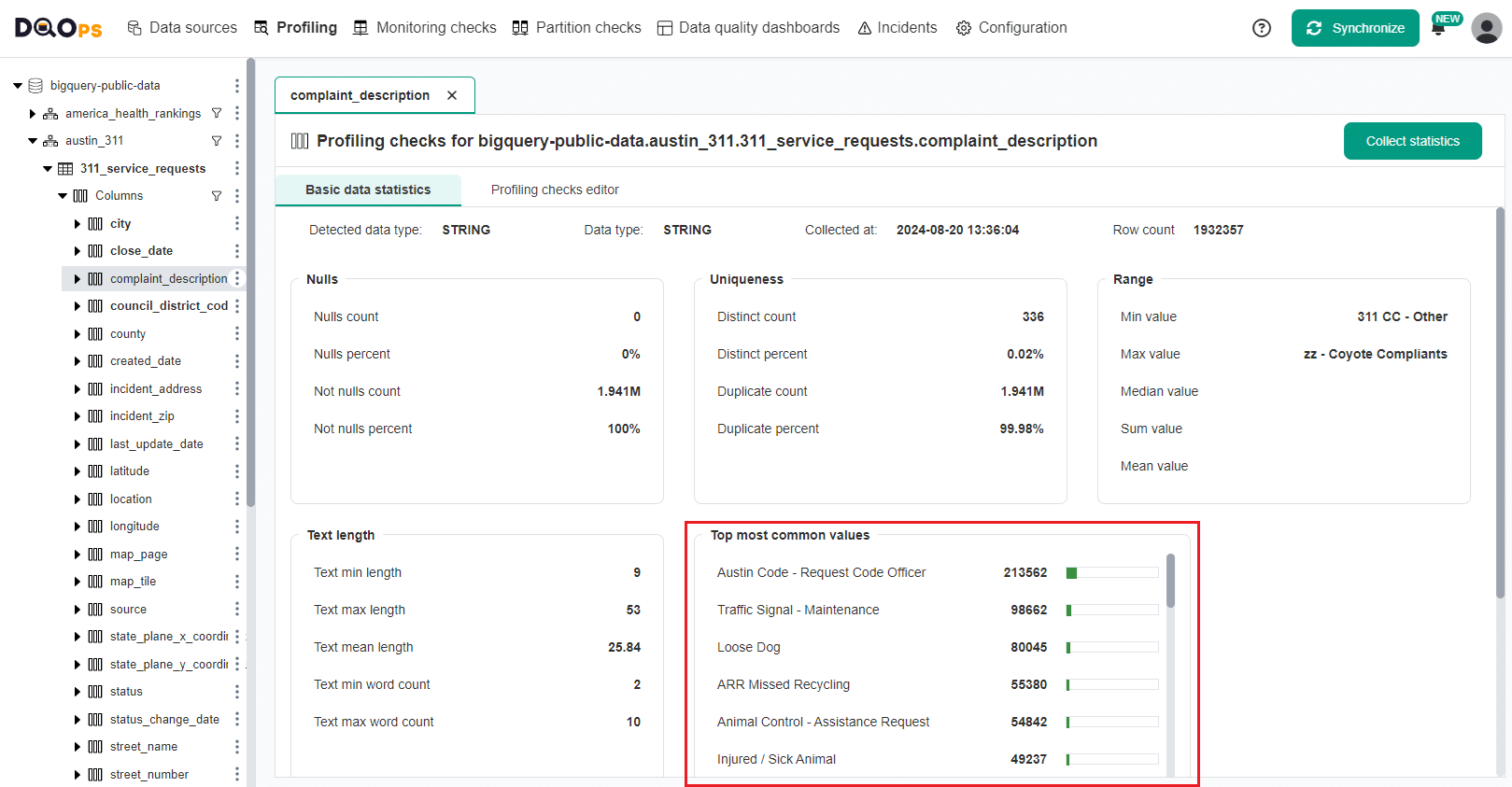1512x787 pixels.
Task: Open the three-dot menu for latitude column
Action: point(236,471)
